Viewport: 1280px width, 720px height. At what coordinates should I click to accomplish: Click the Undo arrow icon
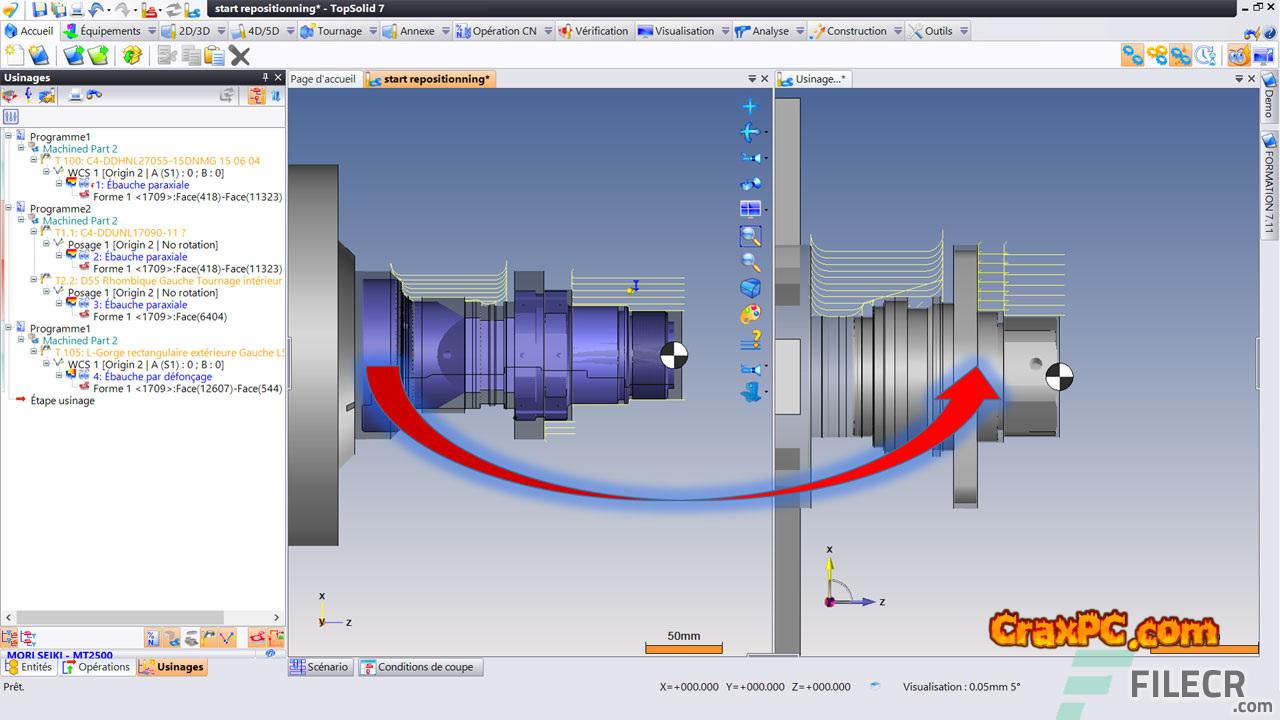pos(97,9)
